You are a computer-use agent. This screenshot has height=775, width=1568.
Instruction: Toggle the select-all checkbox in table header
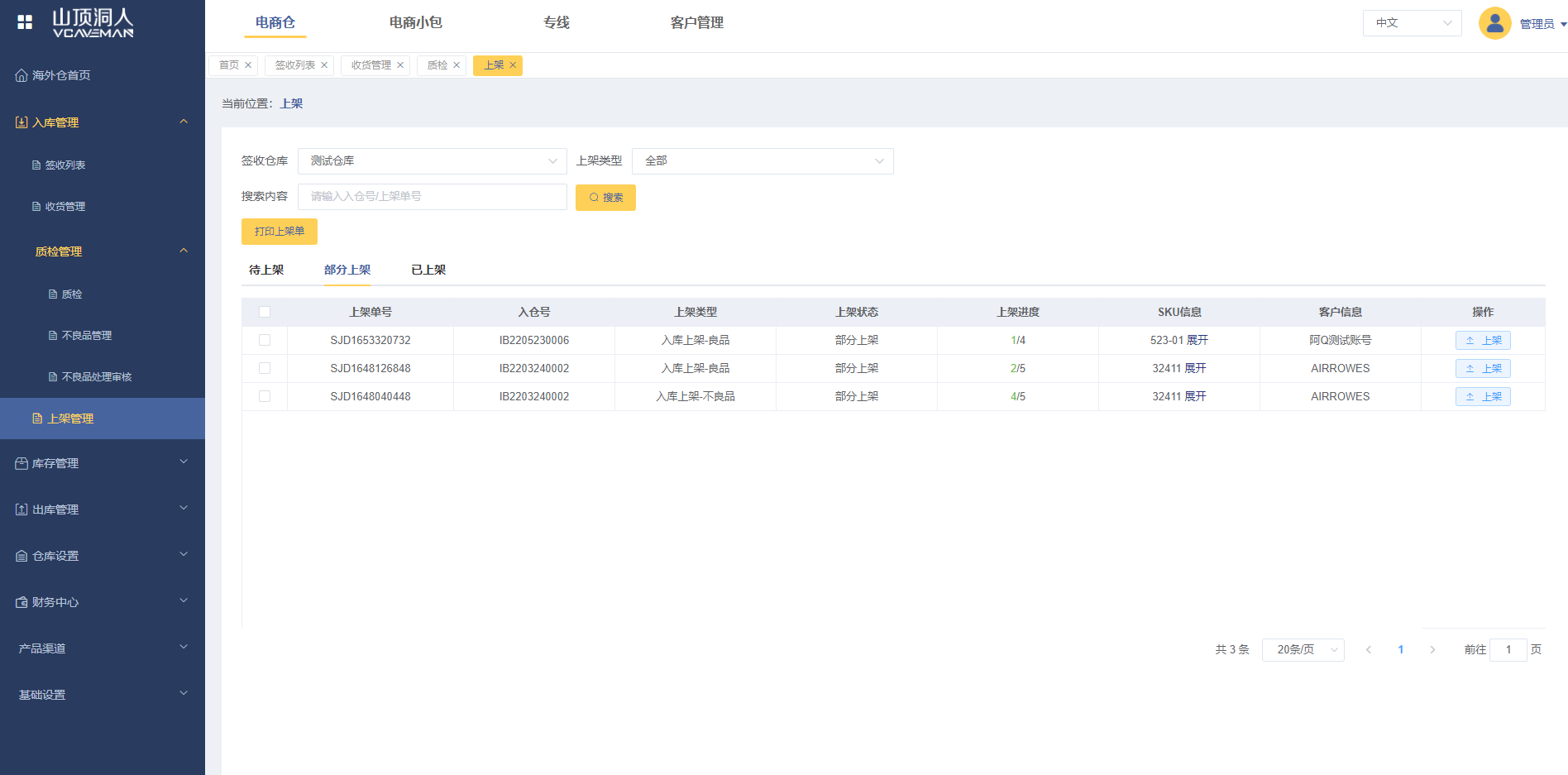[x=265, y=312]
